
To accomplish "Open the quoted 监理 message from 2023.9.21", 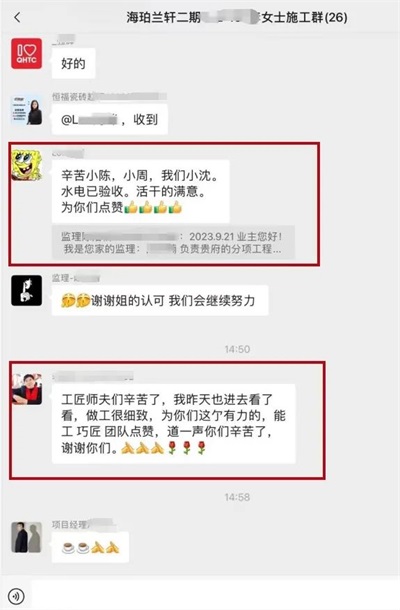I will 173,242.
